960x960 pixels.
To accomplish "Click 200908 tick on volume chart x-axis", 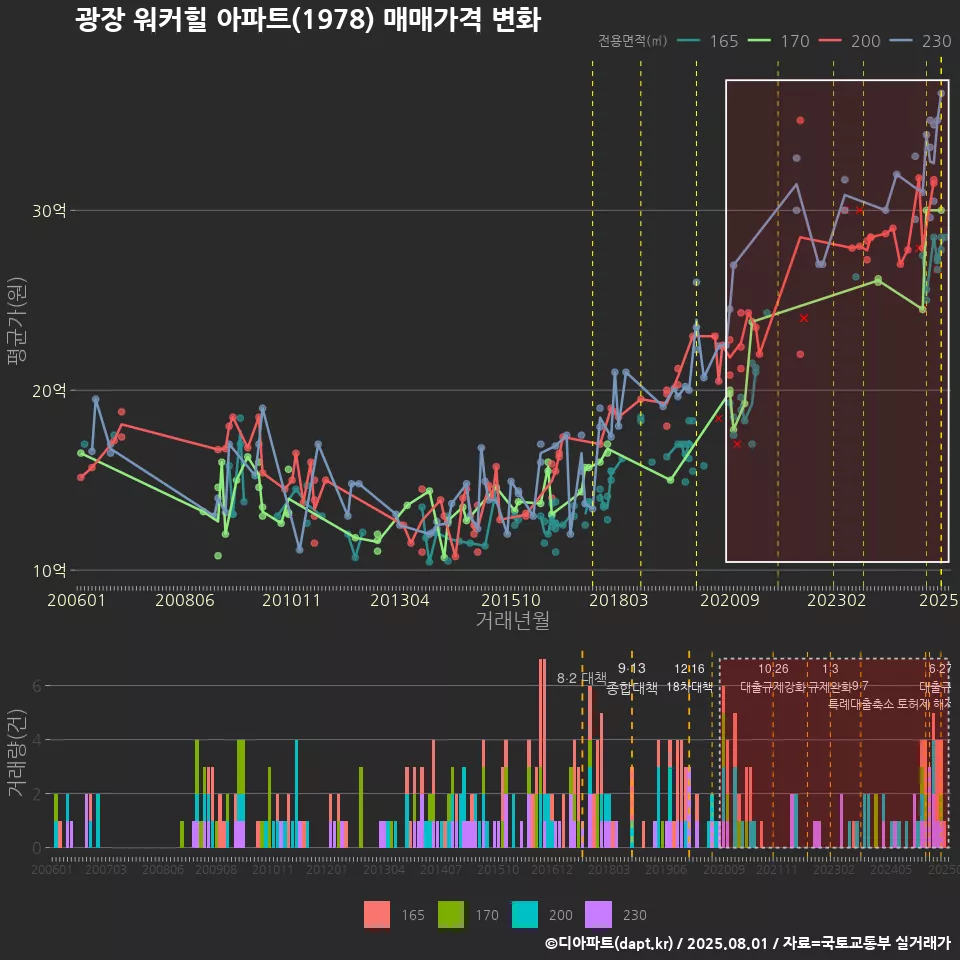I will click(216, 869).
